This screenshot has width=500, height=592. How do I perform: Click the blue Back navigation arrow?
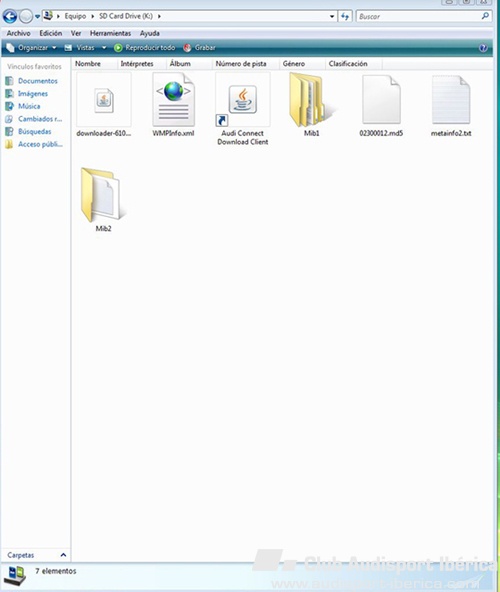[x=10, y=16]
